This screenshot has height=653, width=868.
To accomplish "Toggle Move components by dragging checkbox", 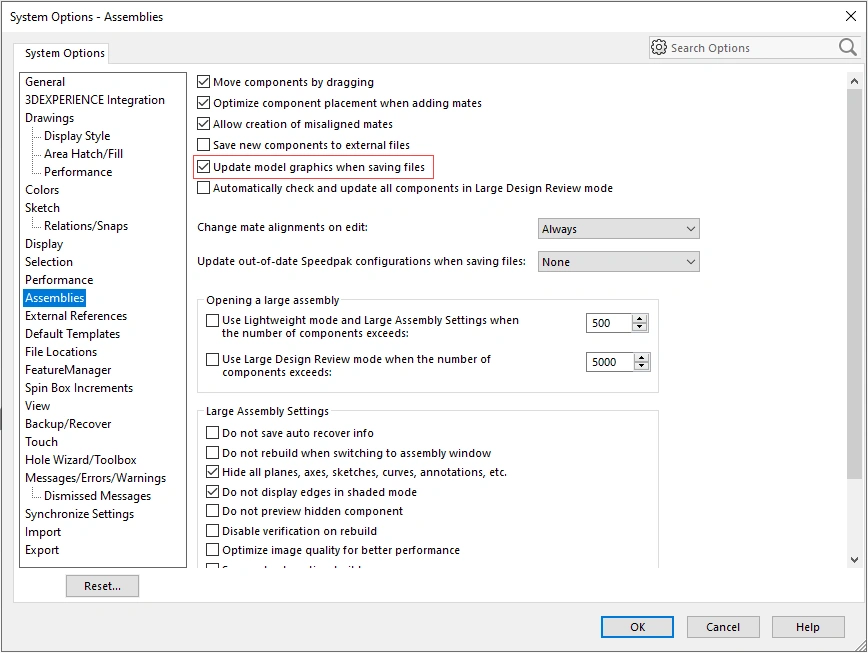I will (x=204, y=82).
